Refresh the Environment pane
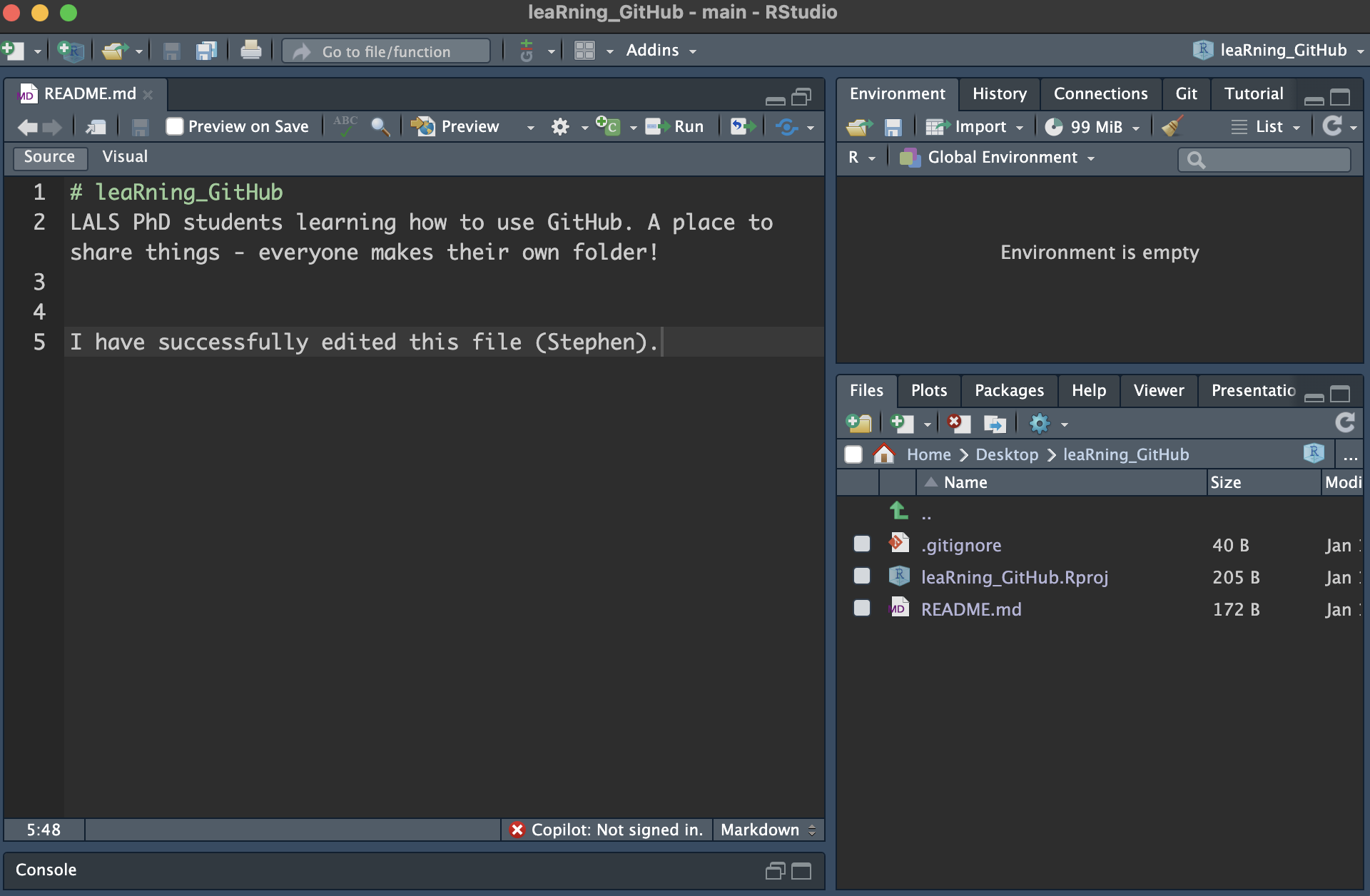The height and width of the screenshot is (896, 1370). pyautogui.click(x=1332, y=126)
